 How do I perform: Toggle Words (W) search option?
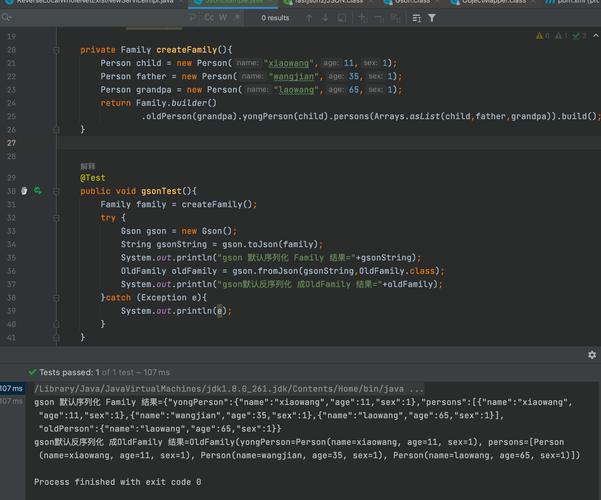point(223,18)
